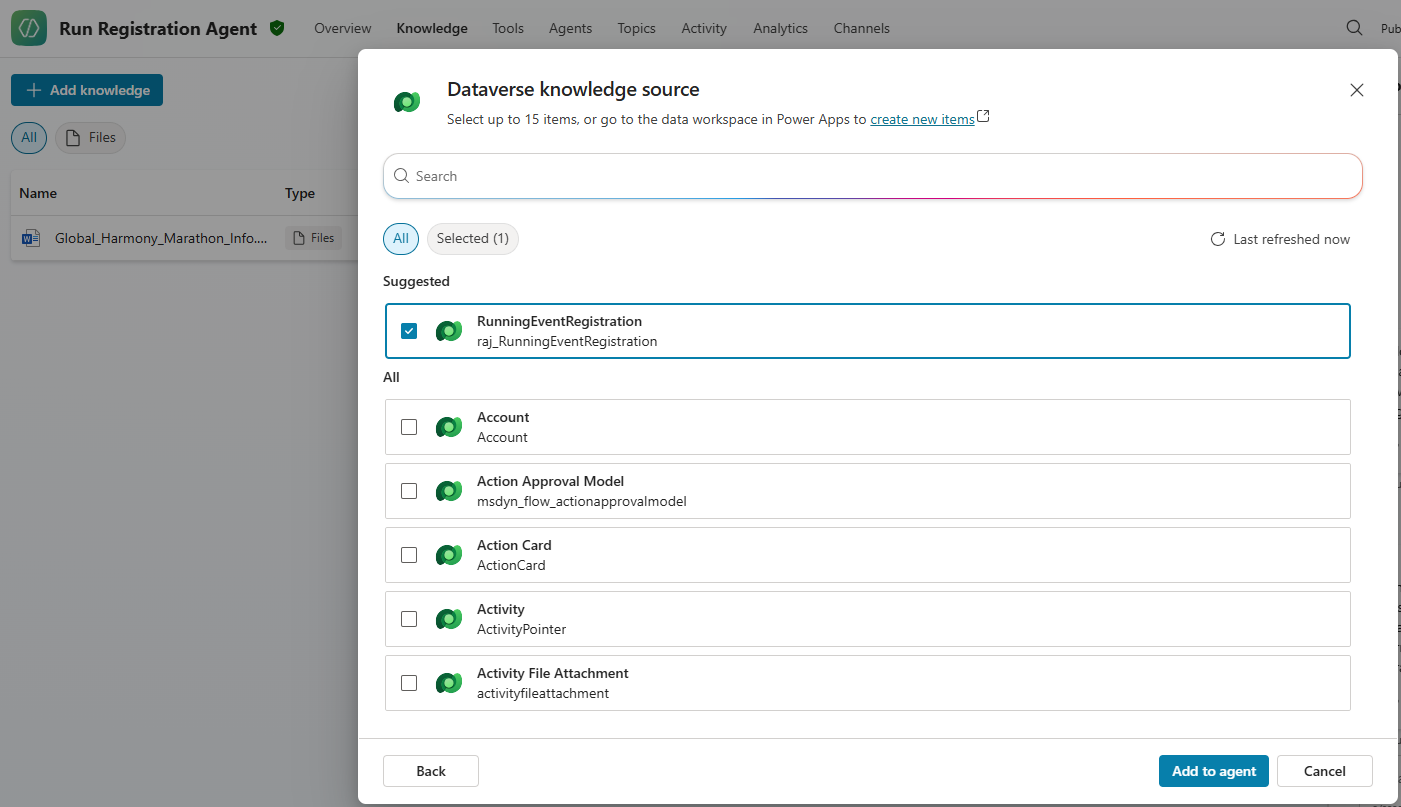The image size is (1401, 807).
Task: Uncheck the RunningEventRegistration checkbox
Action: (x=409, y=331)
